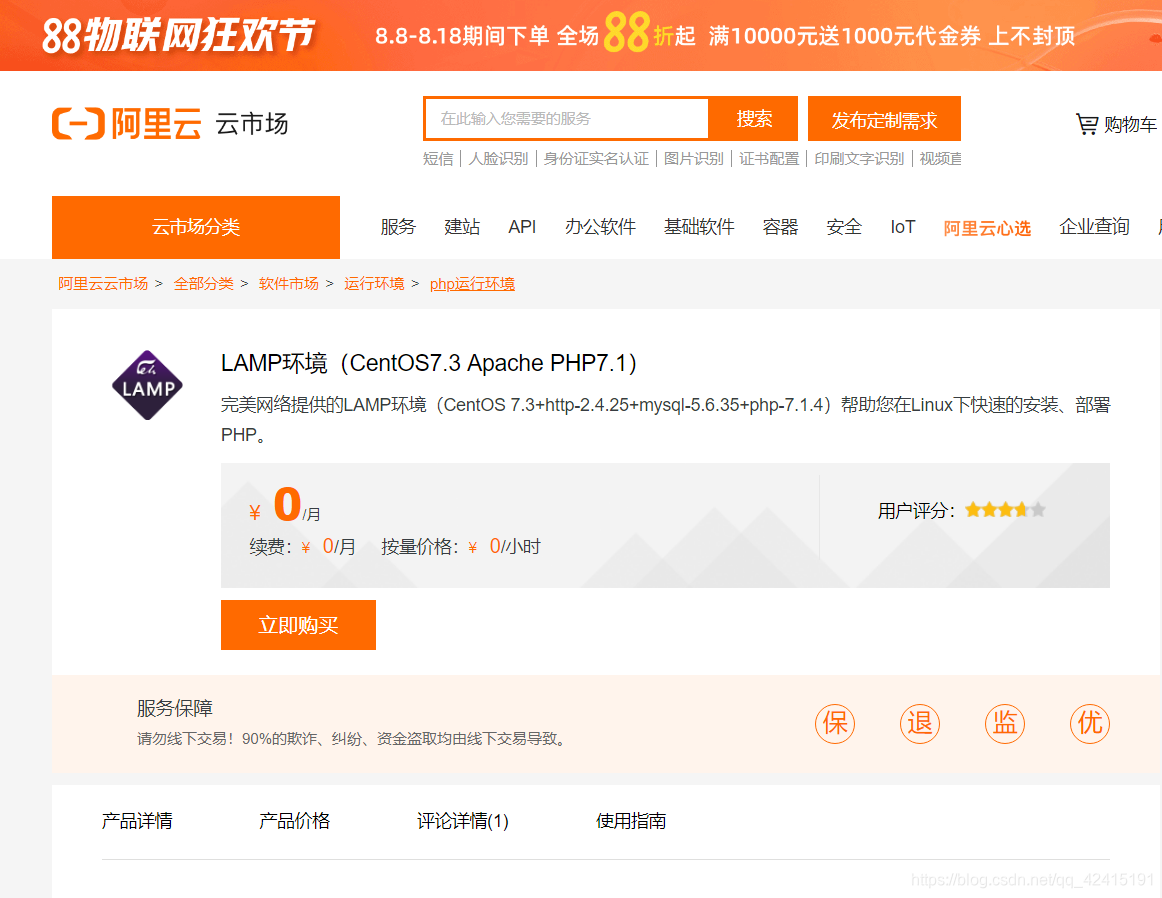Open the shopping cart icon

[1086, 124]
